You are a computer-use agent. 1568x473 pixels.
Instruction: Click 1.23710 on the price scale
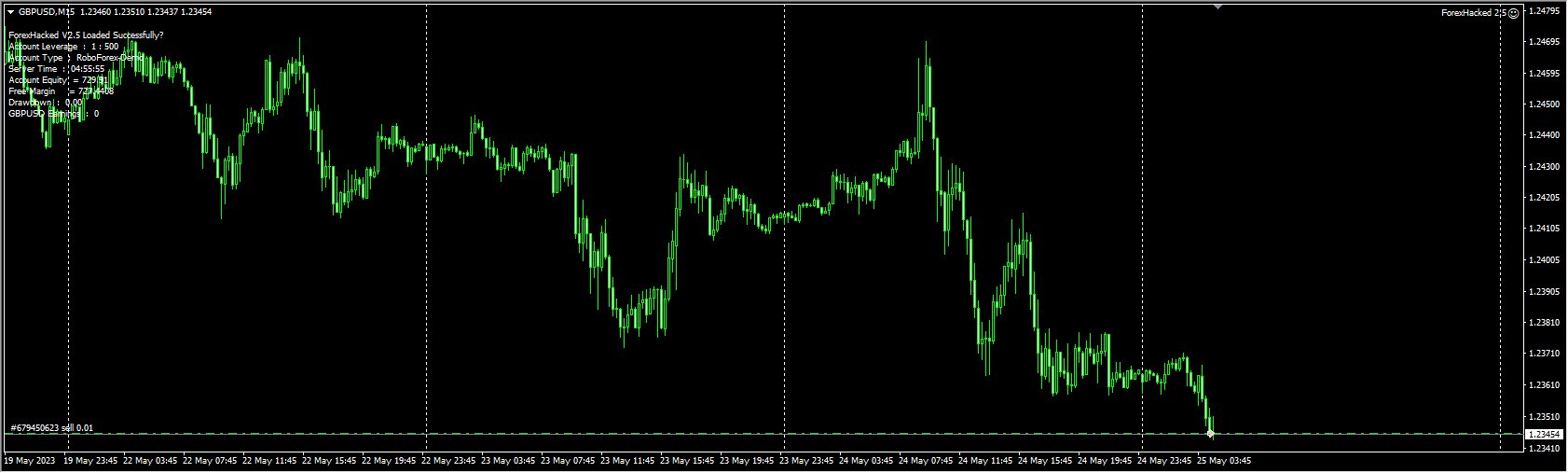(1545, 354)
